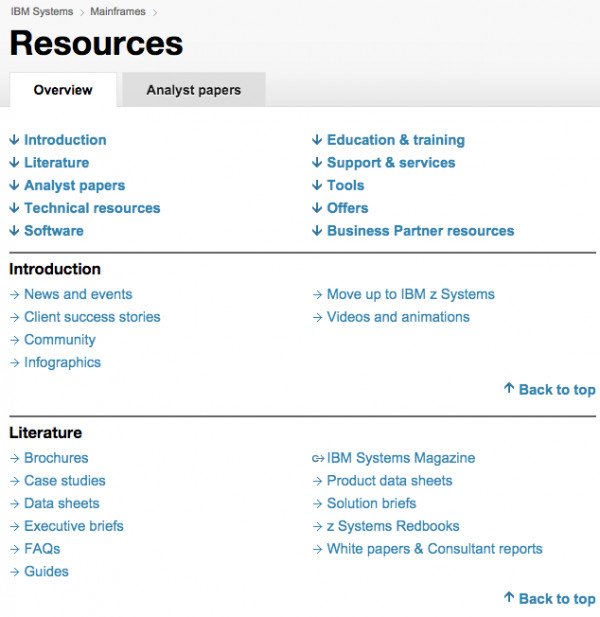Open the FAQs link
Viewport: 600px width, 617px height.
coord(42,549)
